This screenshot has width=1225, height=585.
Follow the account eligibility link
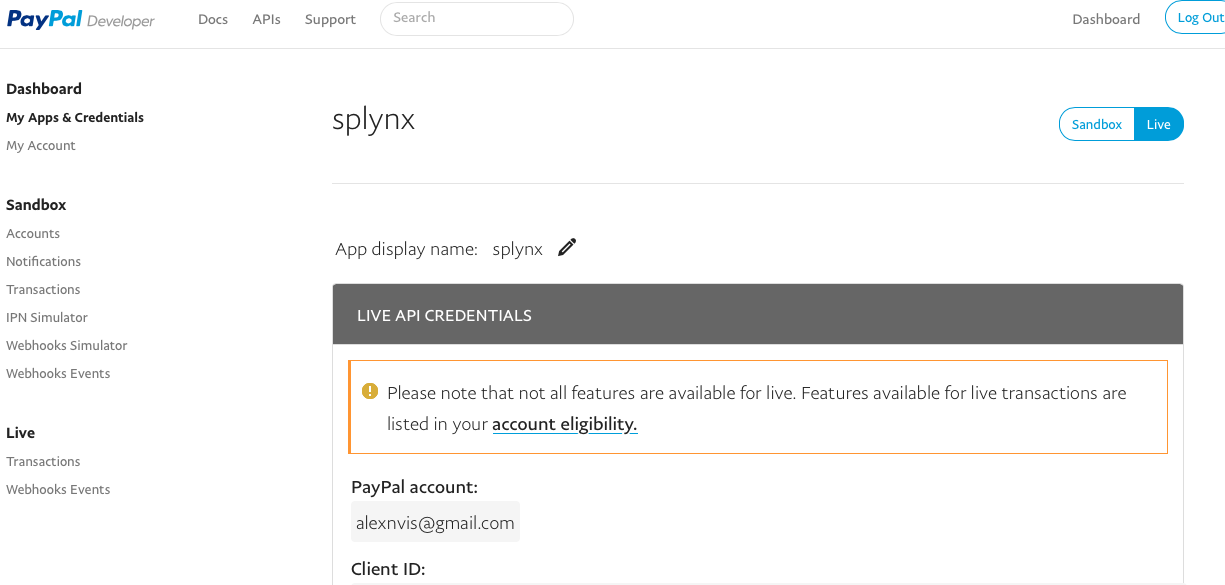[x=565, y=424]
